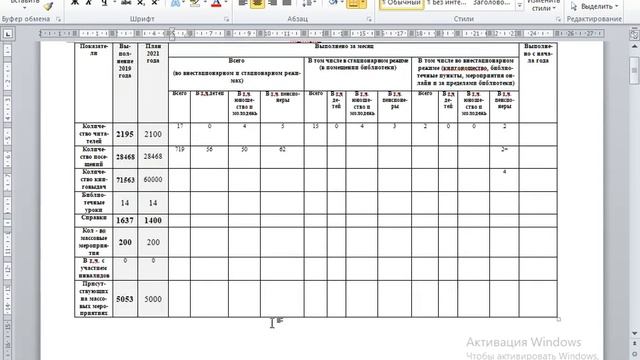Click the План 2021 года header
The height and width of the screenshot is (360, 640).
pos(153,53)
